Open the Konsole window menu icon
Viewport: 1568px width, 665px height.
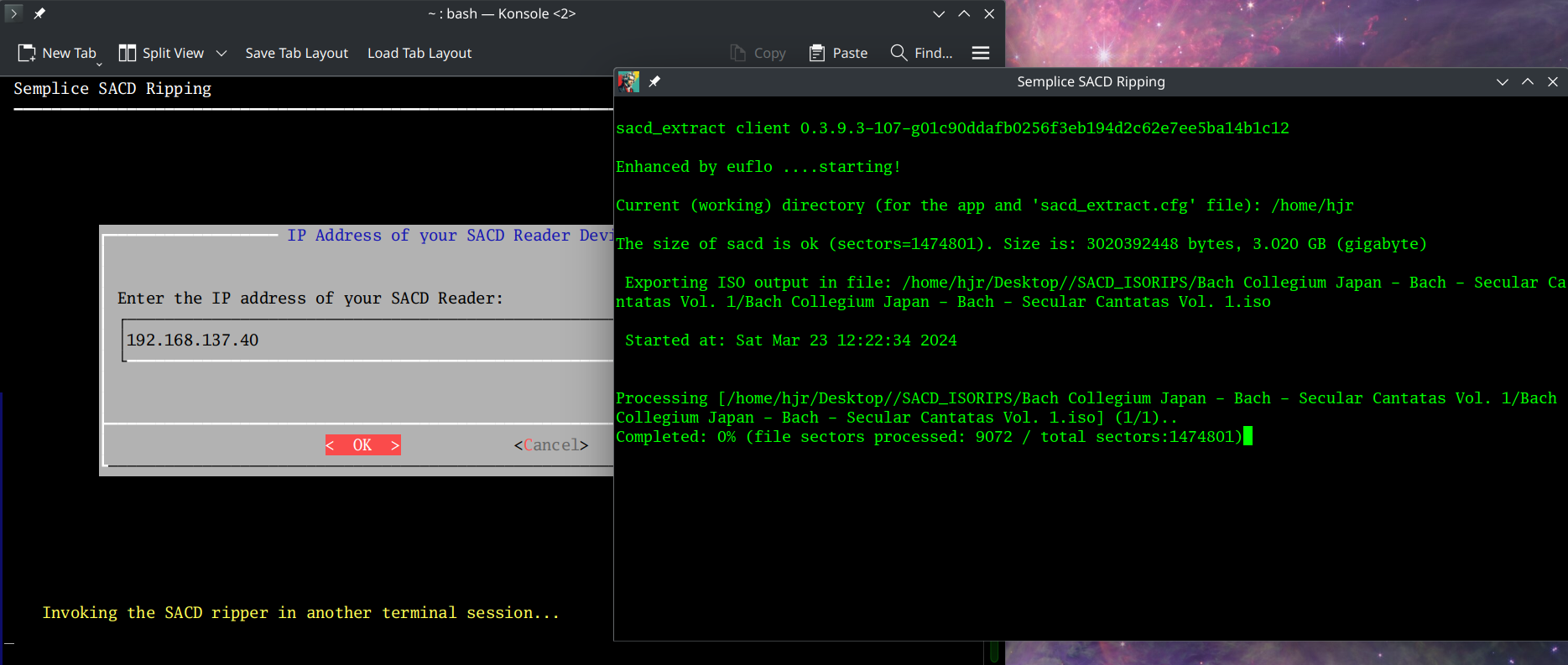13,13
